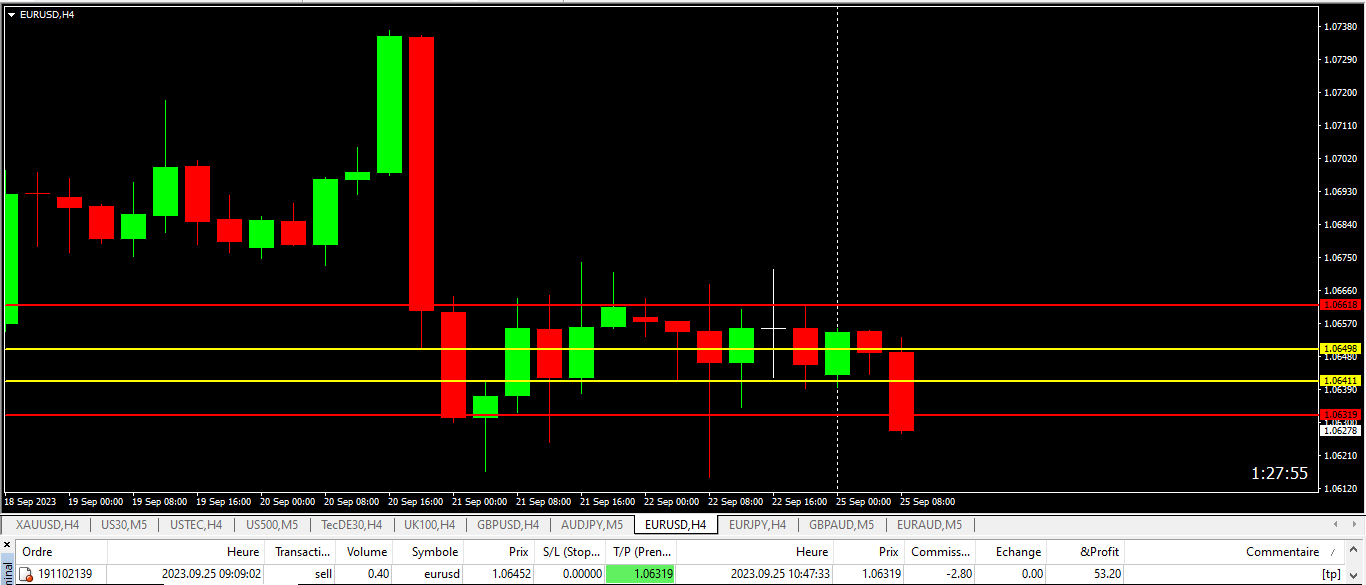Sort by the Volume column header
The height and width of the screenshot is (585, 1366).
[x=366, y=551]
